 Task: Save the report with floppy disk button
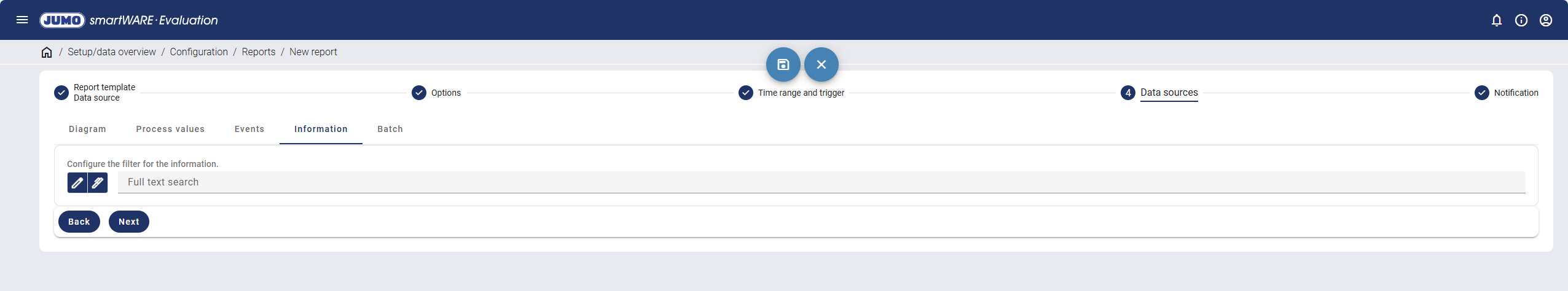pos(783,64)
